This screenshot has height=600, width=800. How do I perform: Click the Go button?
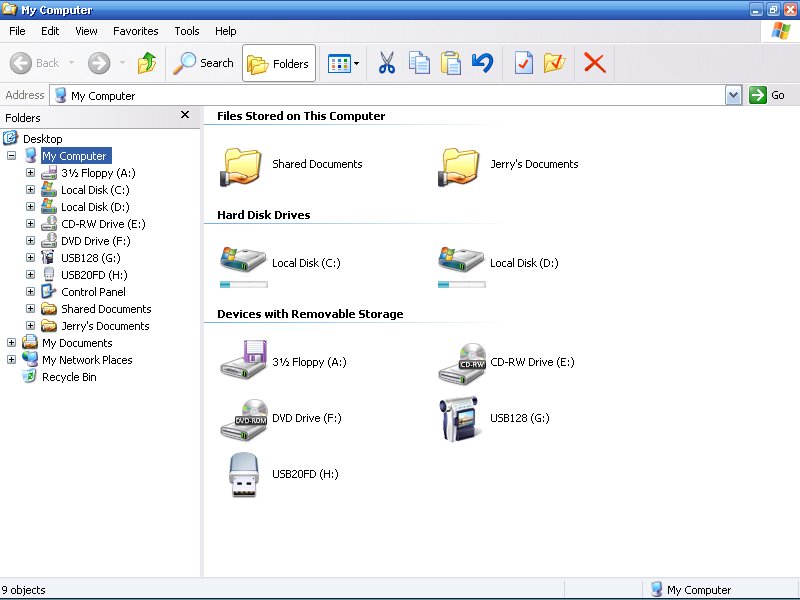(x=768, y=95)
